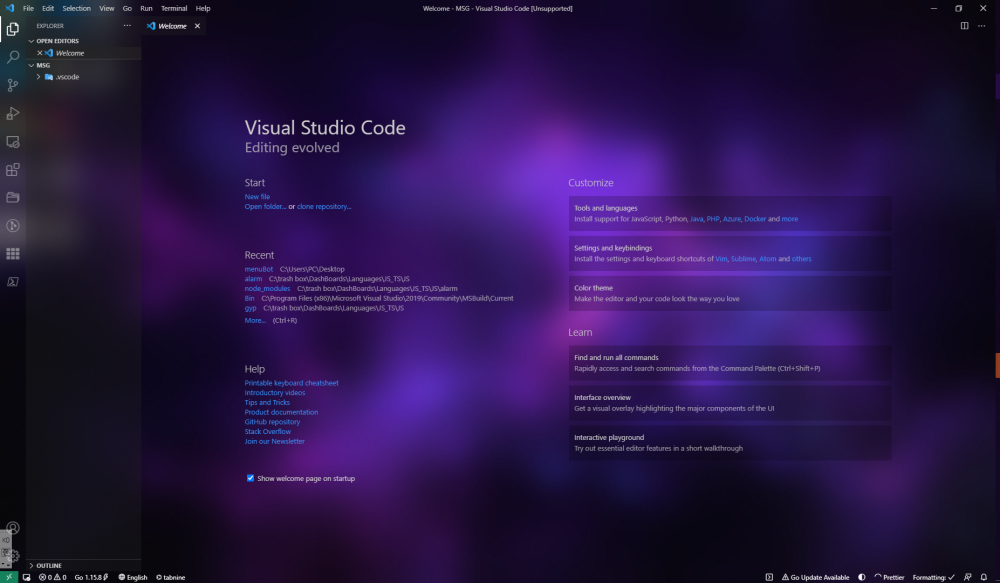
Task: Close Welcome in Open Editors list
Action: (x=40, y=53)
